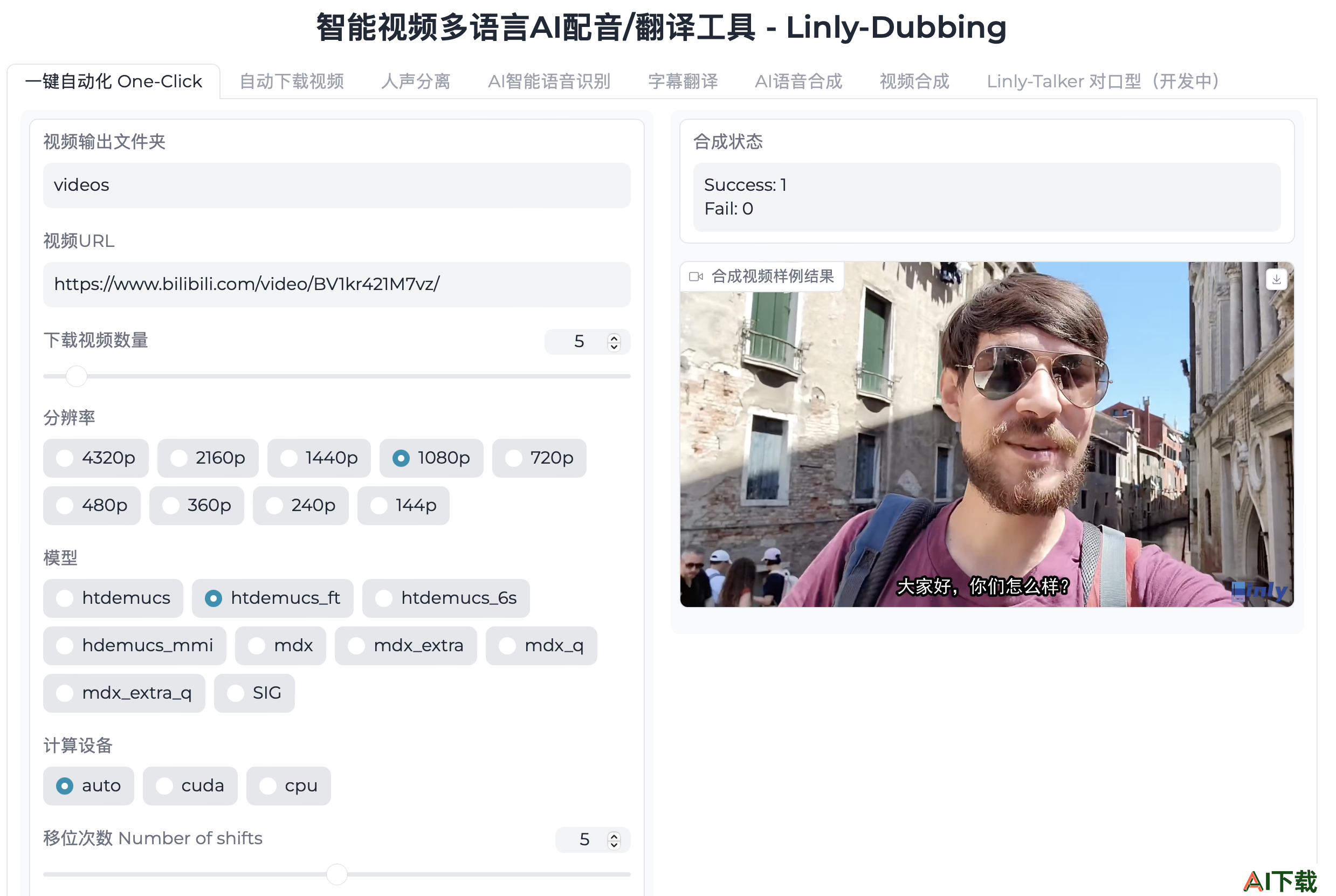Screen dimensions: 1336x896
Task: Choose the htdemucs_ft model
Action: [x=273, y=598]
